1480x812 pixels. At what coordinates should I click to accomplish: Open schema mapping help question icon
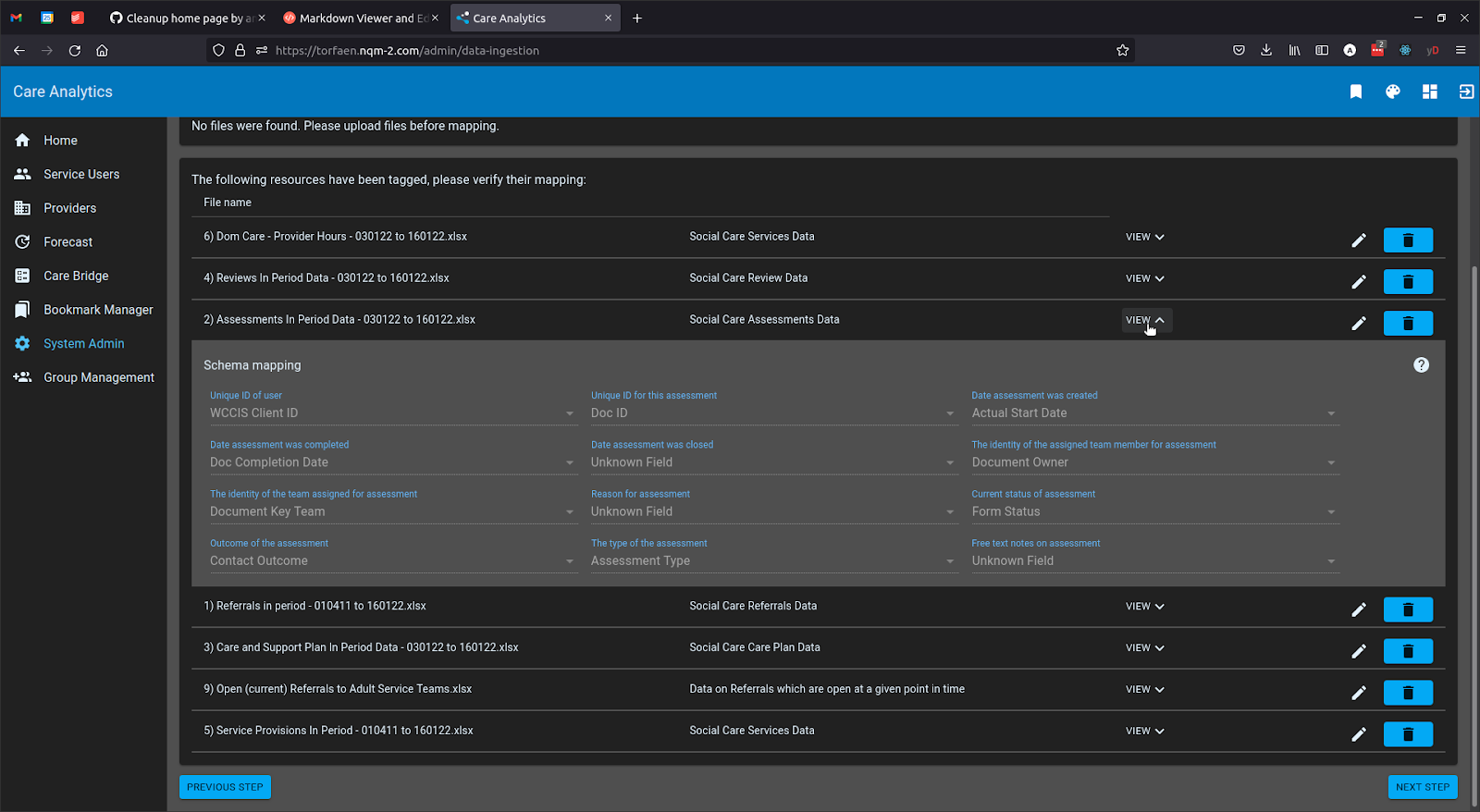click(x=1421, y=365)
